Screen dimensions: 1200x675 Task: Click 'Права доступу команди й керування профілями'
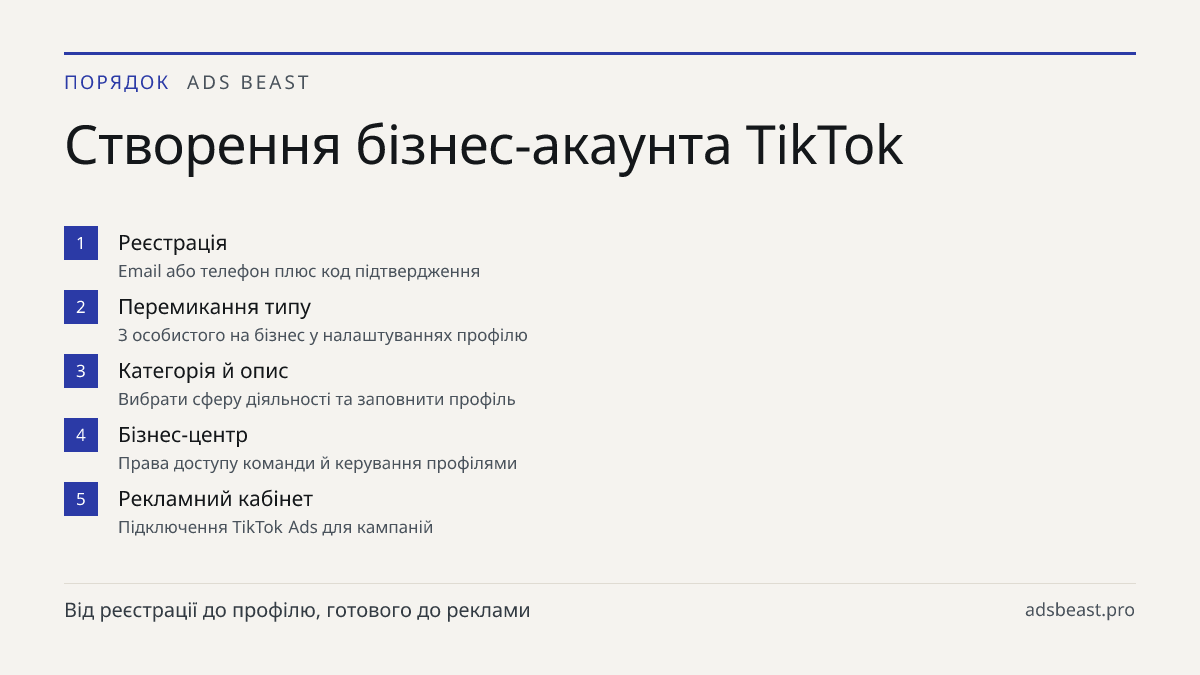(x=318, y=463)
